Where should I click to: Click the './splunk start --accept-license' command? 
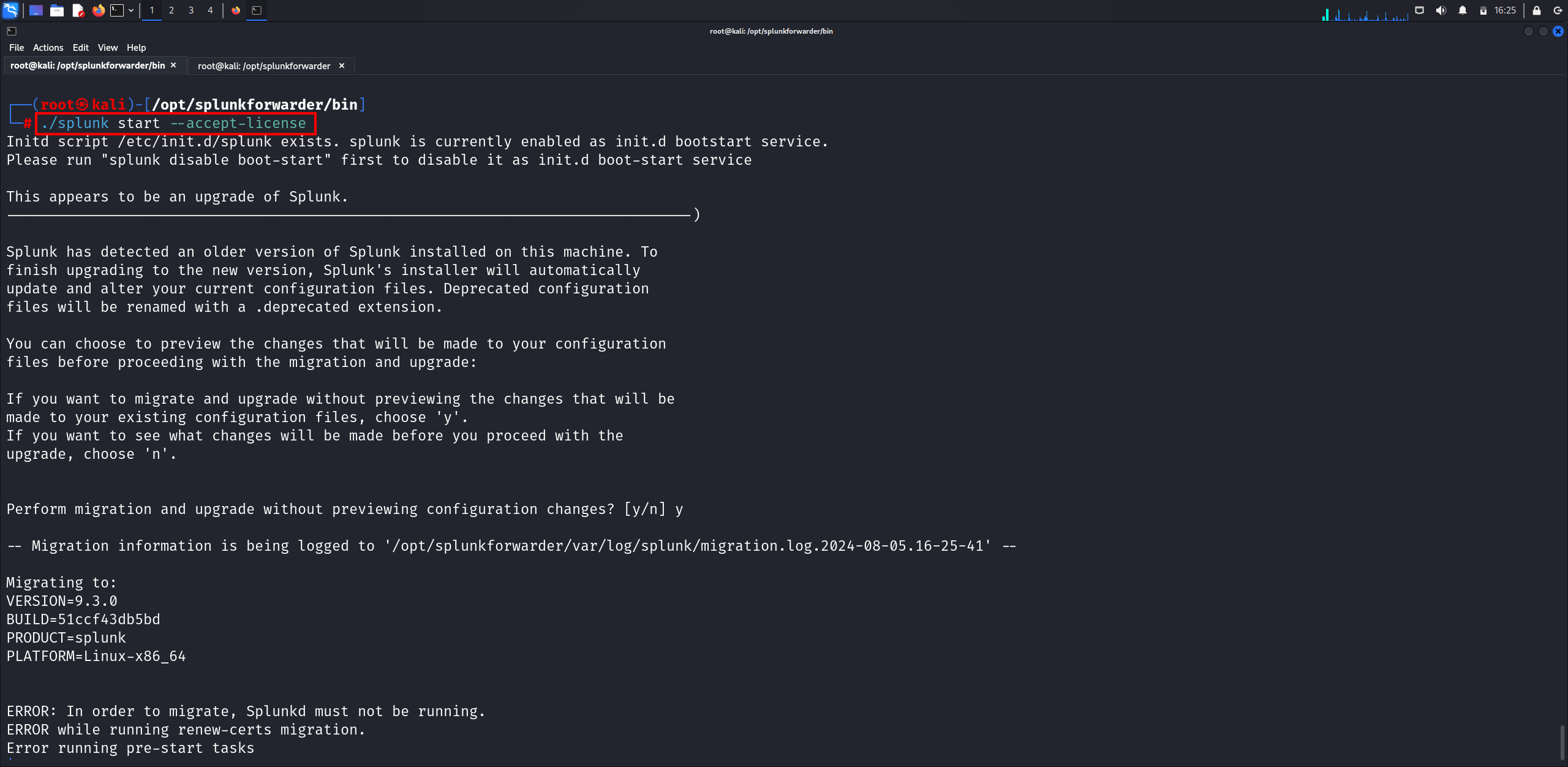tap(173, 124)
